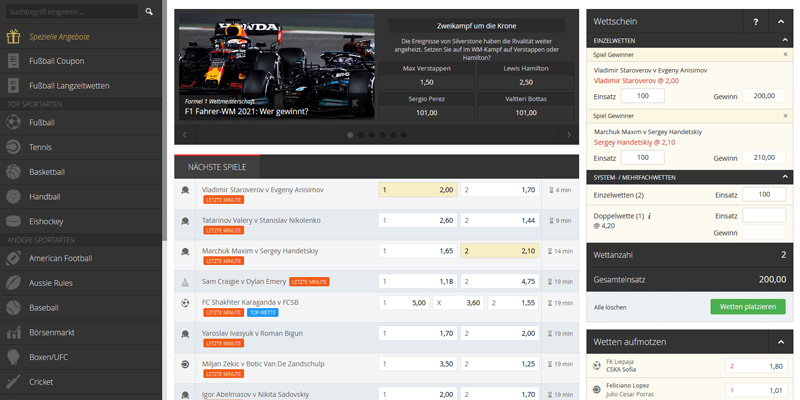Select the Aussie Rules ball icon
The height and width of the screenshot is (400, 800).
(x=13, y=283)
